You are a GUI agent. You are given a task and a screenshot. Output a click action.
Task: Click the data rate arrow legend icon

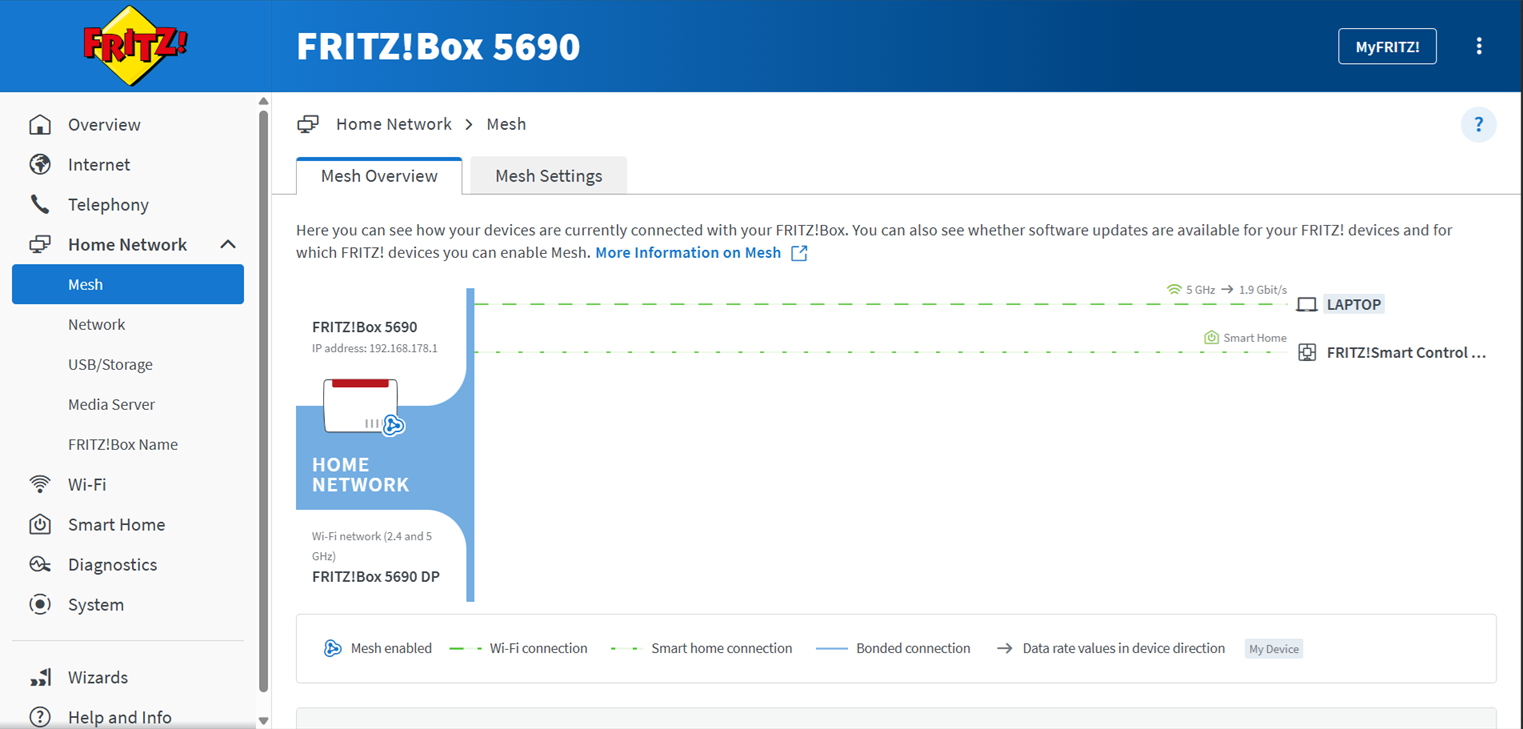(x=1004, y=649)
